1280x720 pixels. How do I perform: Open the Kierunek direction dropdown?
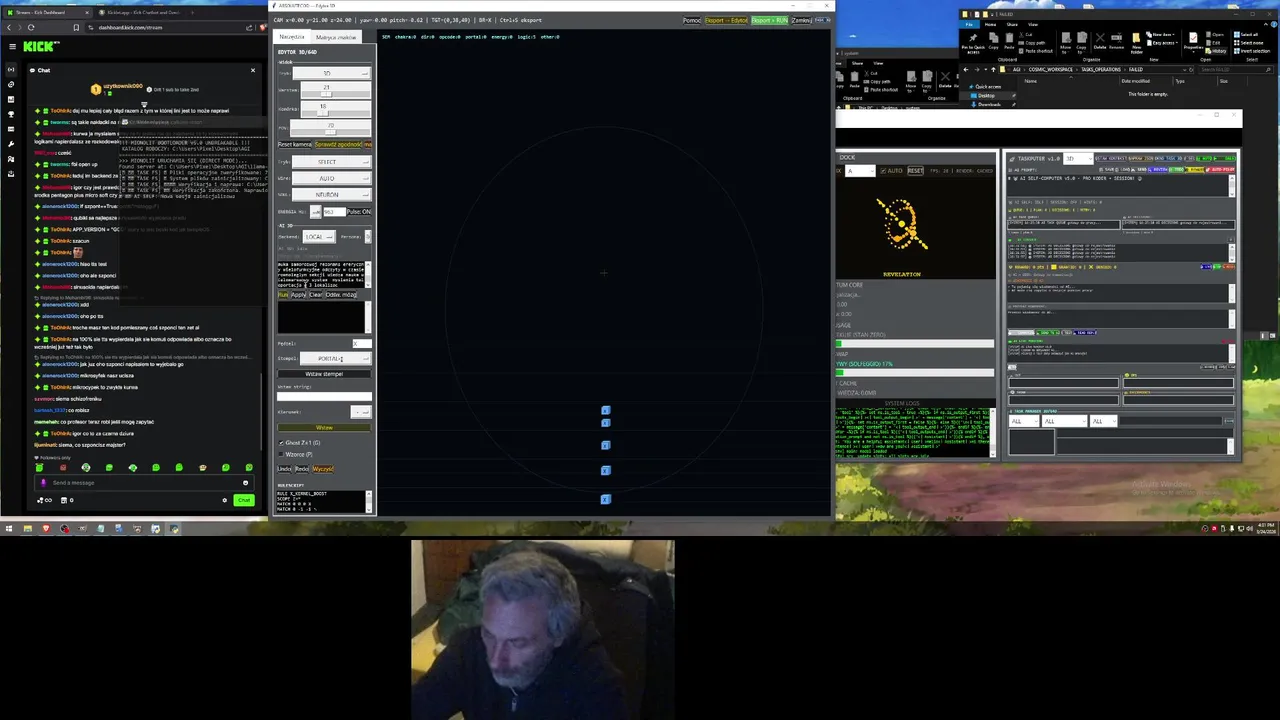pos(361,412)
